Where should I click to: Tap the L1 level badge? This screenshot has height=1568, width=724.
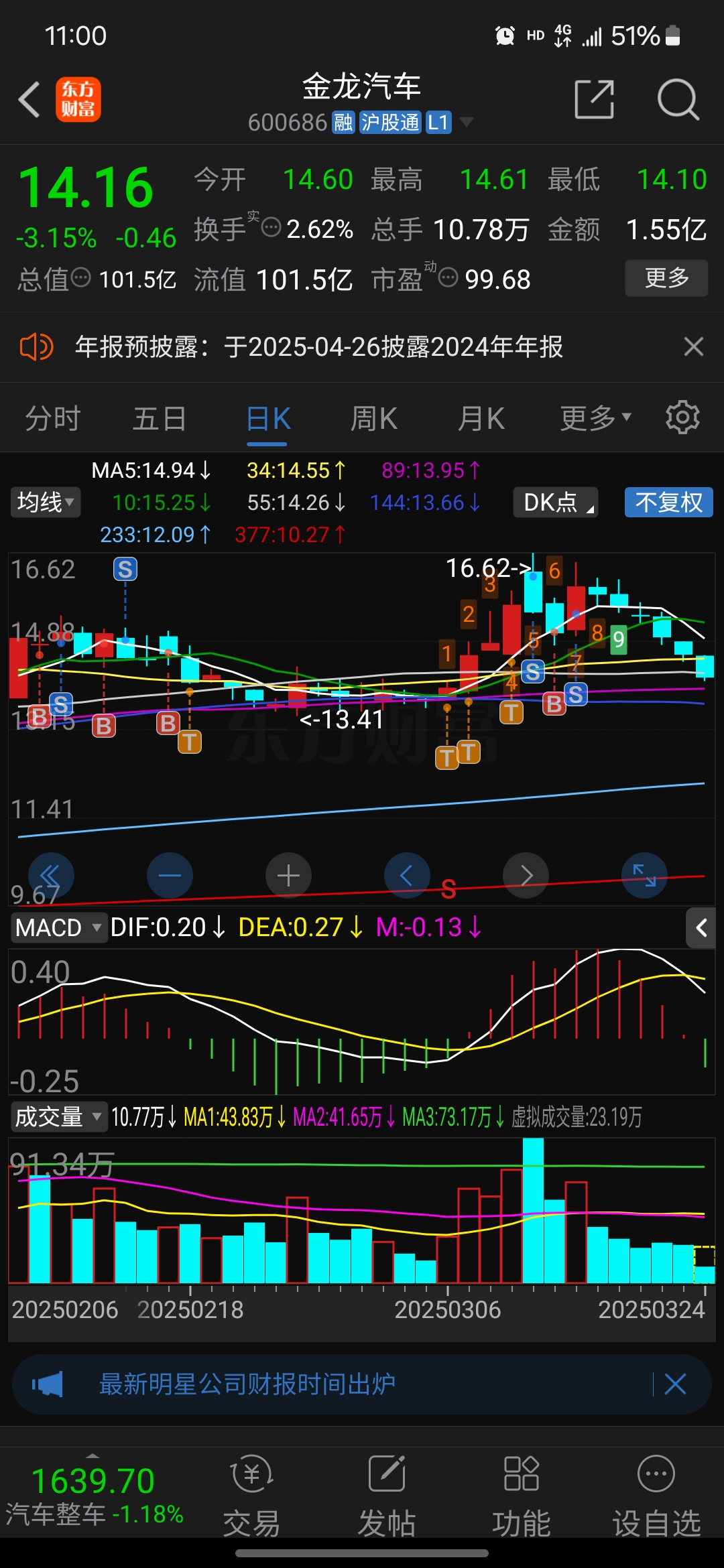click(438, 123)
